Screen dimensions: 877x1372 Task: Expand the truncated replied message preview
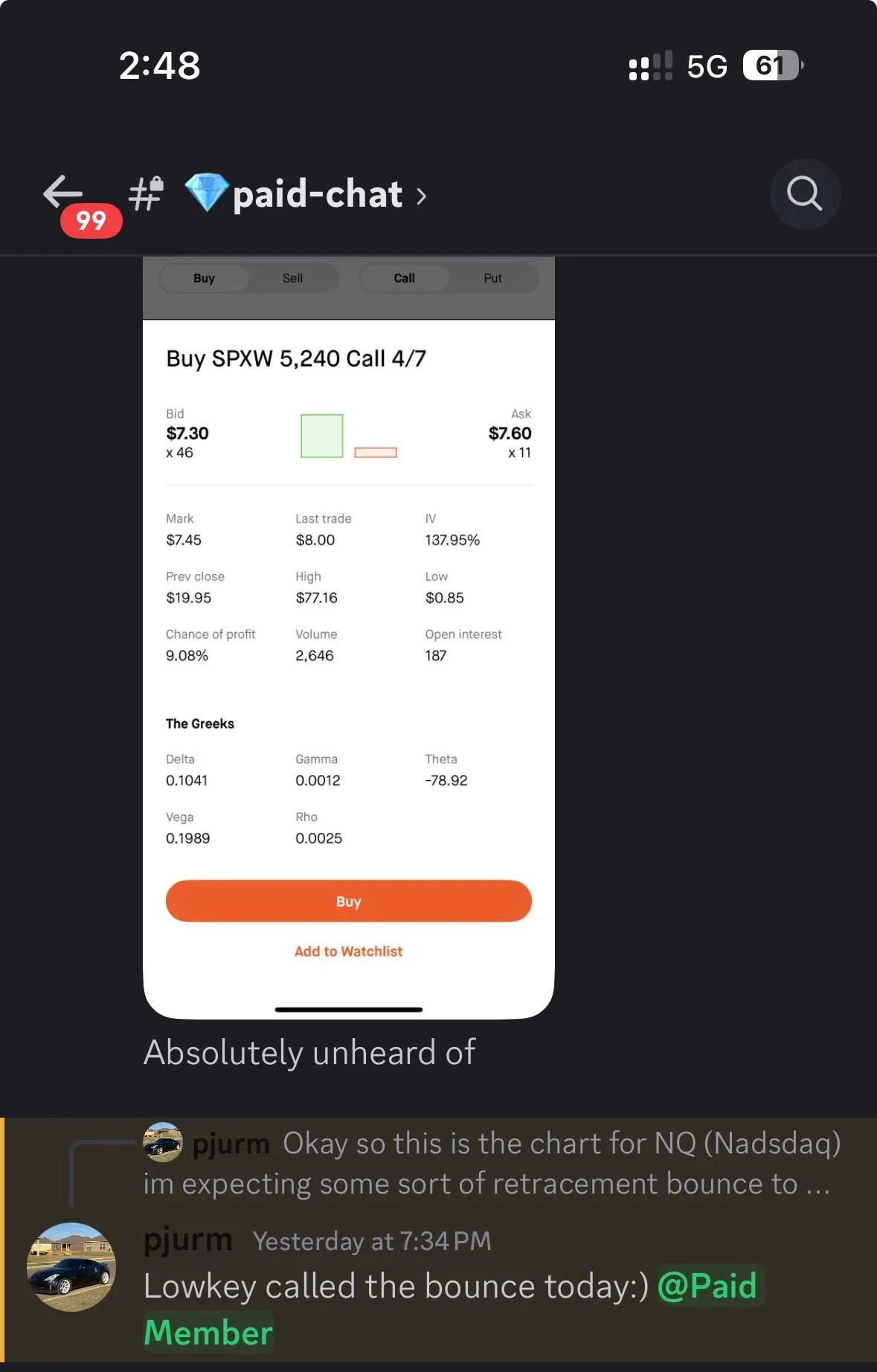pyautogui.click(x=492, y=1163)
